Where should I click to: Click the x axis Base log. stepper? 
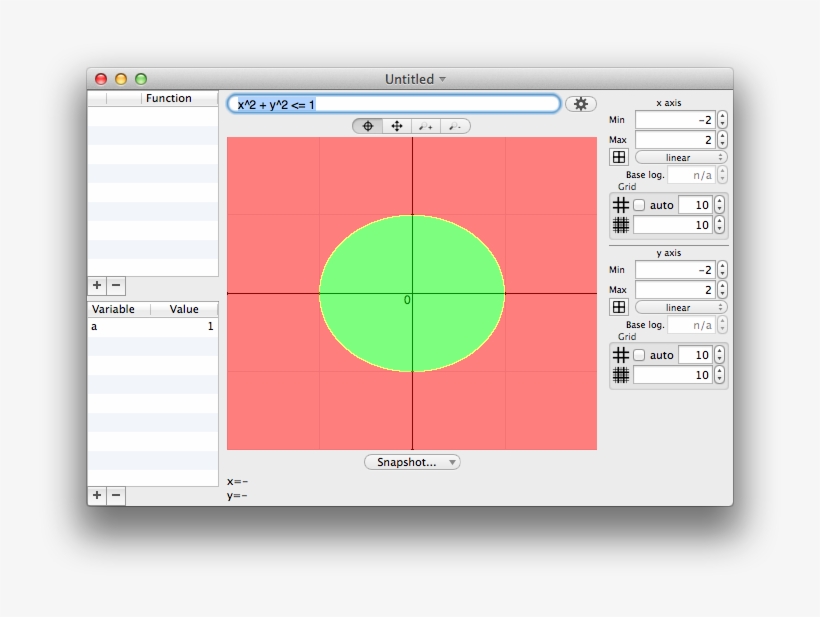click(x=722, y=175)
